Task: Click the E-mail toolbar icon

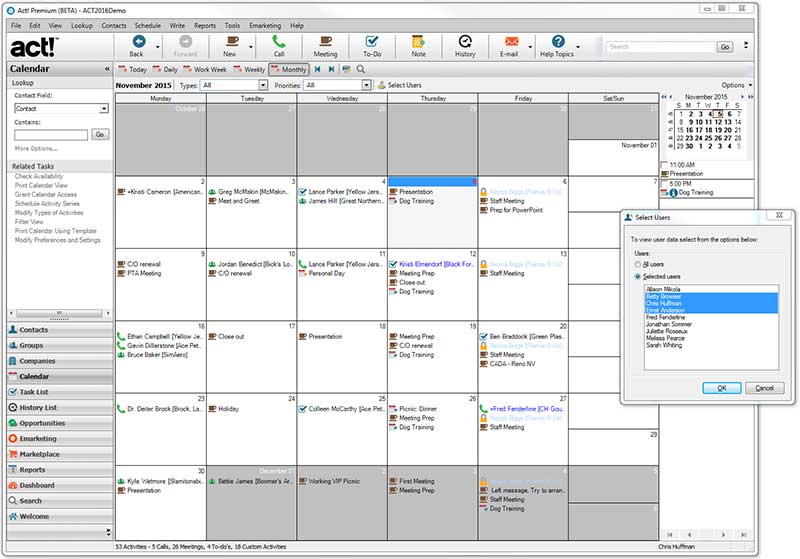Action: point(511,41)
